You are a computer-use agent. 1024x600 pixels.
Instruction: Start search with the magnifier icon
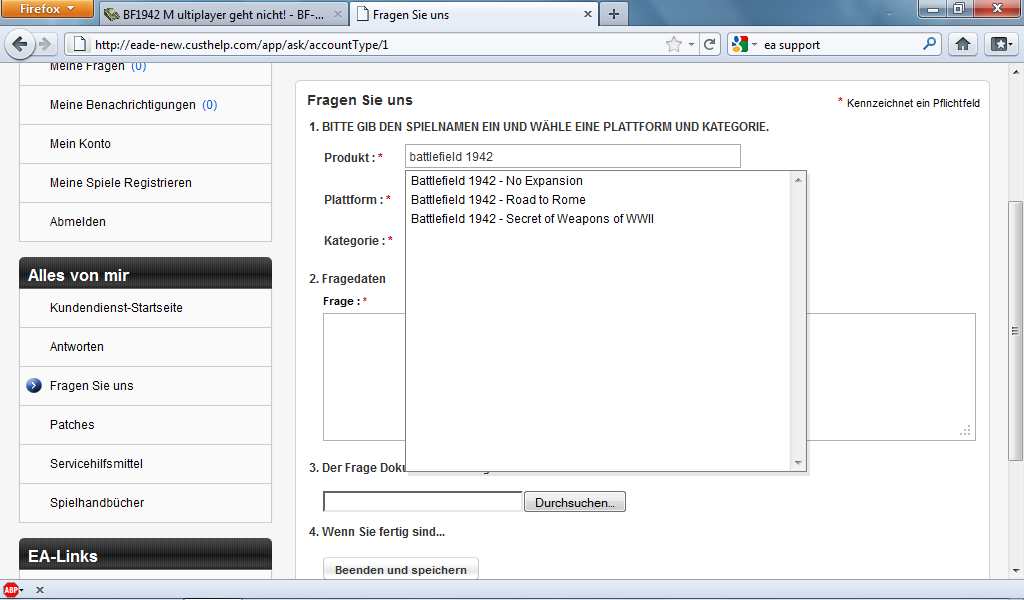929,44
